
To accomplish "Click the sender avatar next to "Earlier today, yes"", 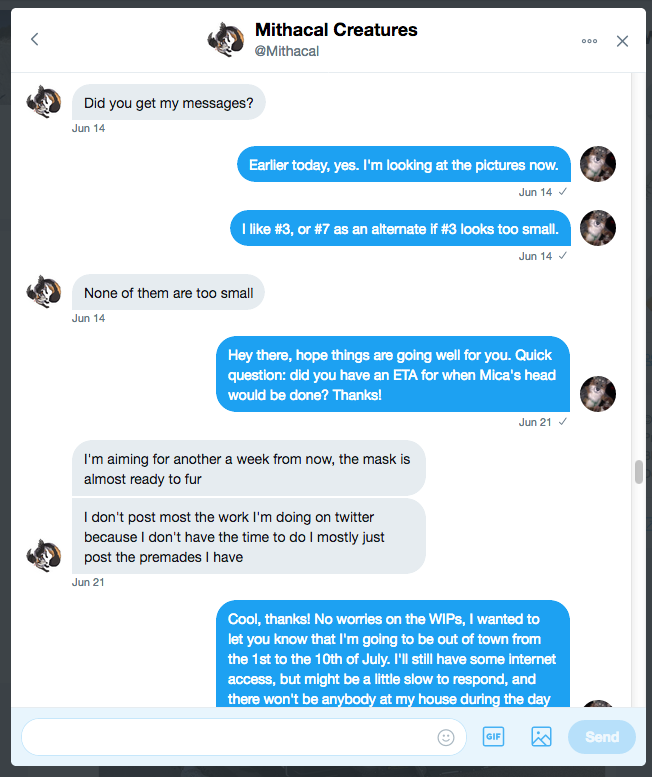I will pos(598,164).
